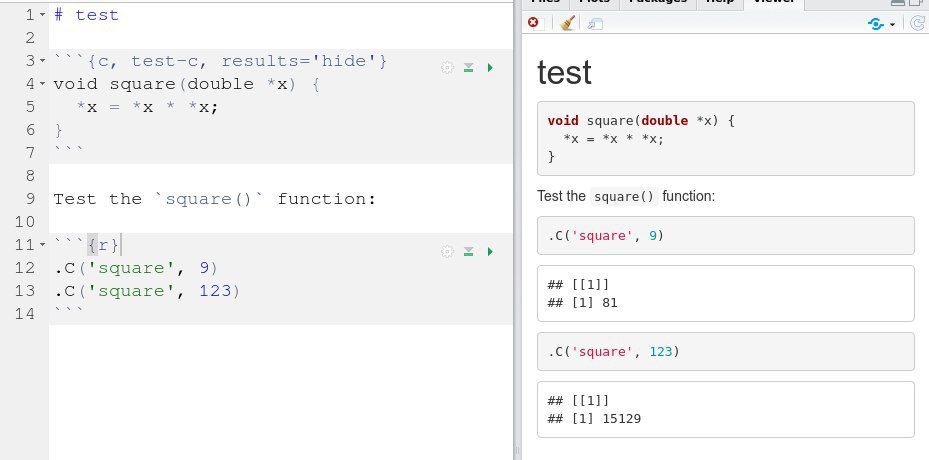Open the publish dropdown arrow
Viewport: 929px width, 460px height.
[x=892, y=25]
